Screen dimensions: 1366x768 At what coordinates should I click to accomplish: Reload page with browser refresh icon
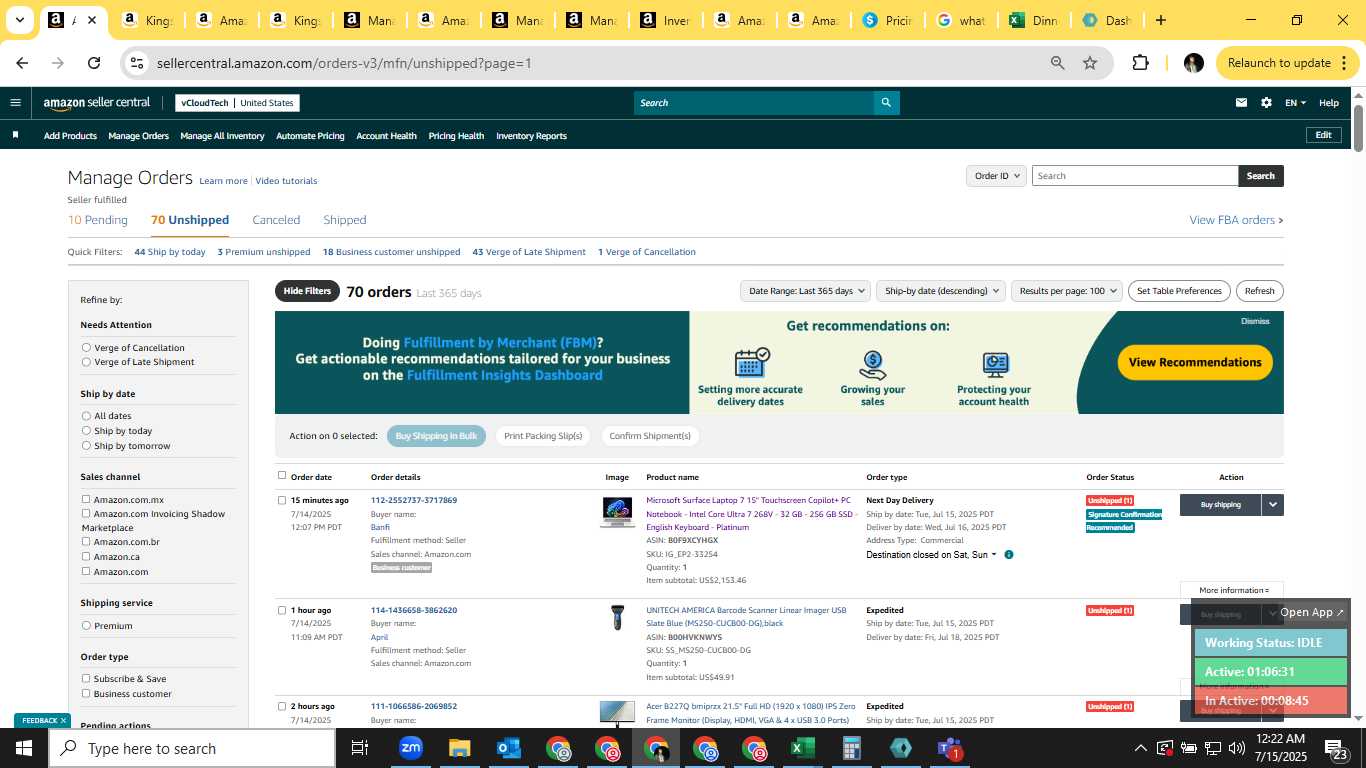click(x=94, y=62)
